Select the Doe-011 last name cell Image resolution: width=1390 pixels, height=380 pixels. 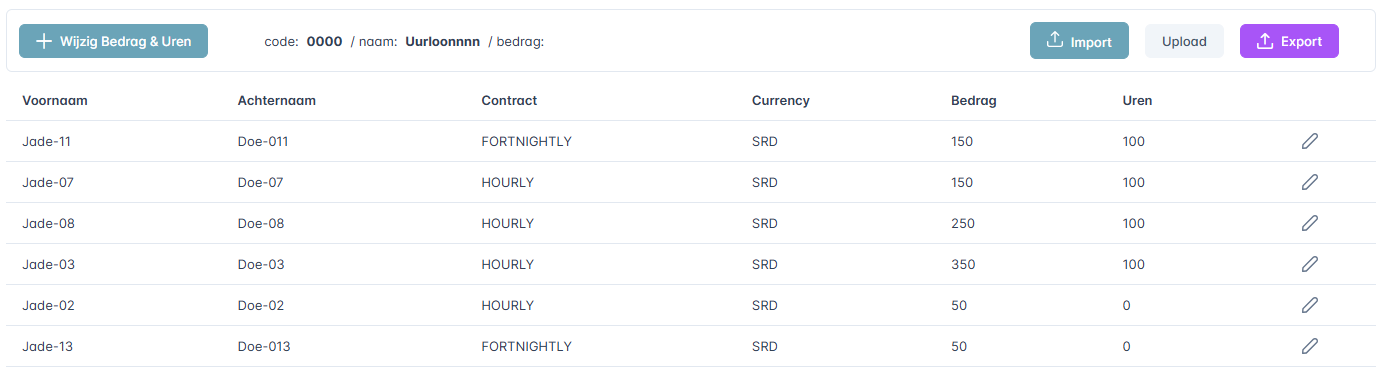[263, 141]
